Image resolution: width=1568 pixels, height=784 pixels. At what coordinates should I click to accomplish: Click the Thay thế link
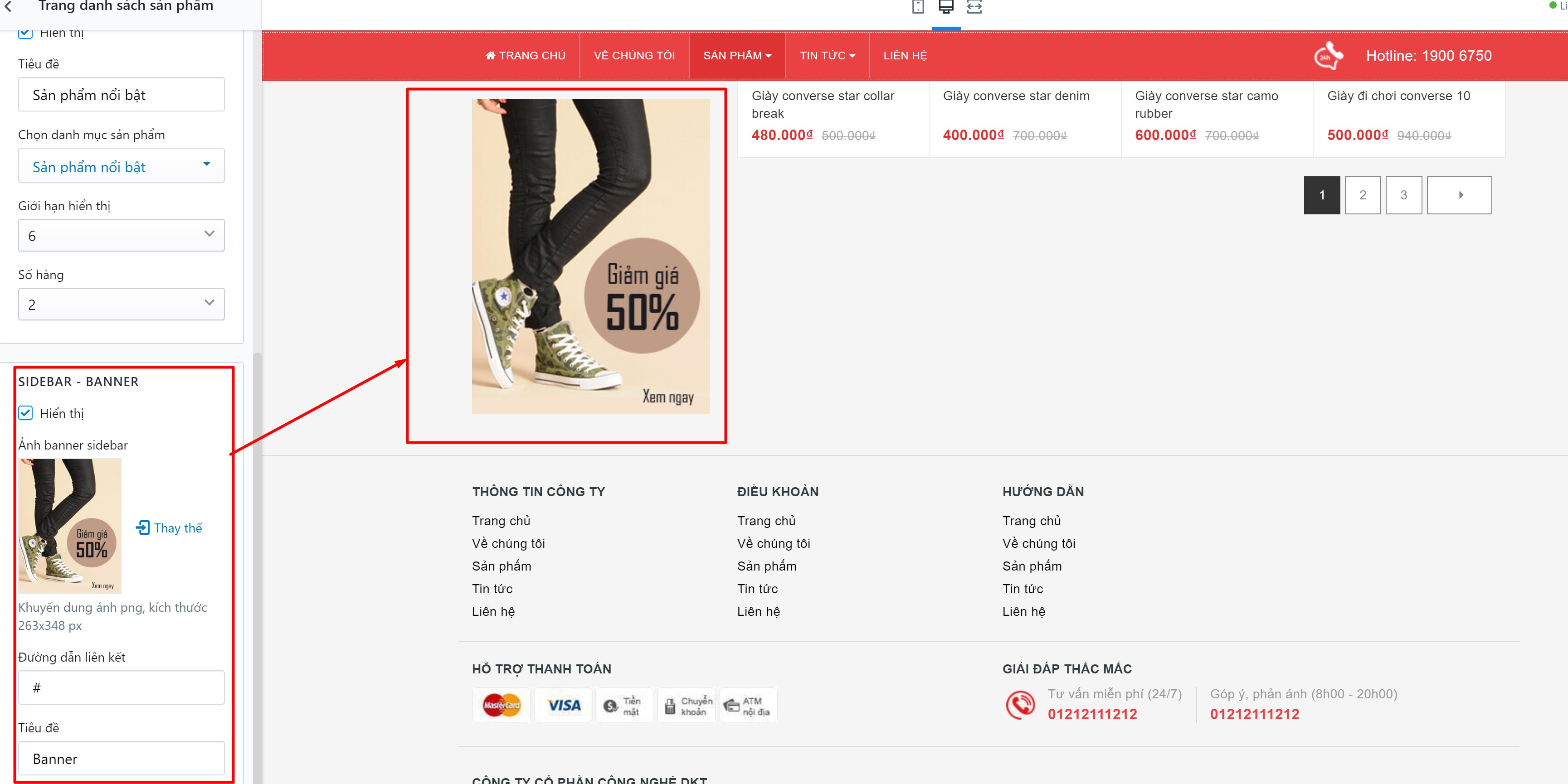pyautogui.click(x=178, y=528)
